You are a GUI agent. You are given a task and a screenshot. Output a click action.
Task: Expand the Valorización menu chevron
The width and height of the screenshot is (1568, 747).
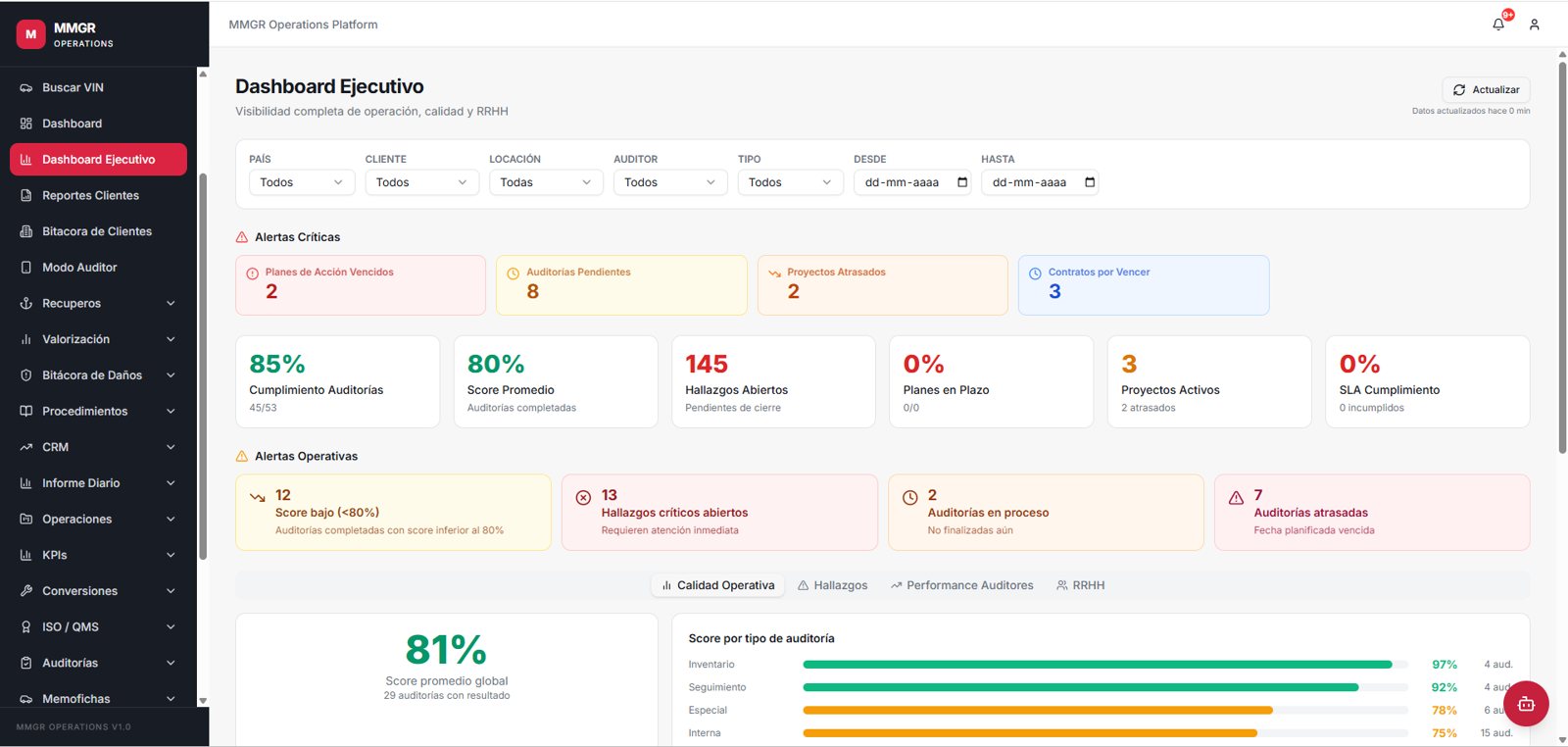(x=171, y=339)
